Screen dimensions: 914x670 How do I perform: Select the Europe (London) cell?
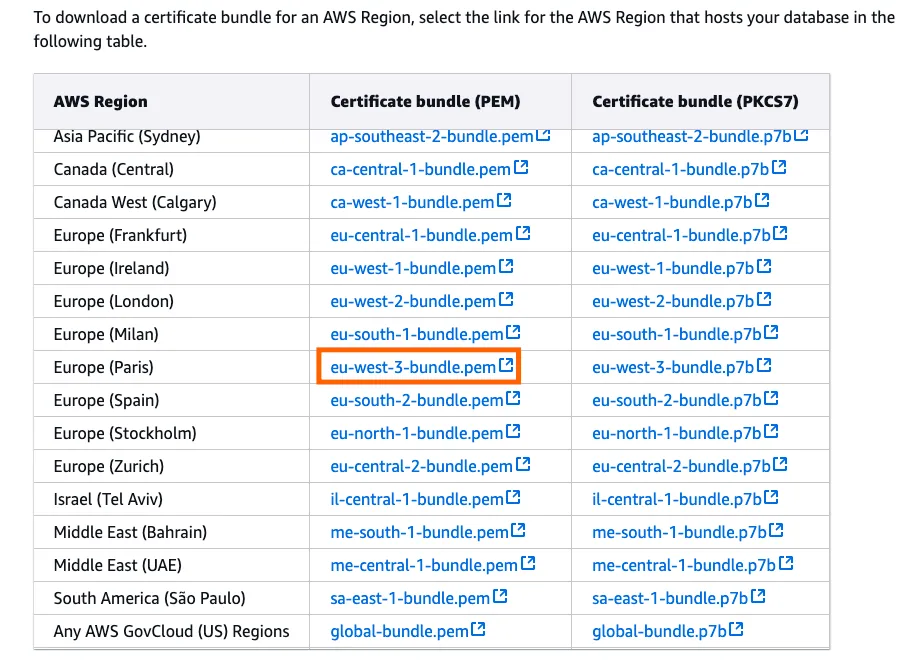coord(171,301)
